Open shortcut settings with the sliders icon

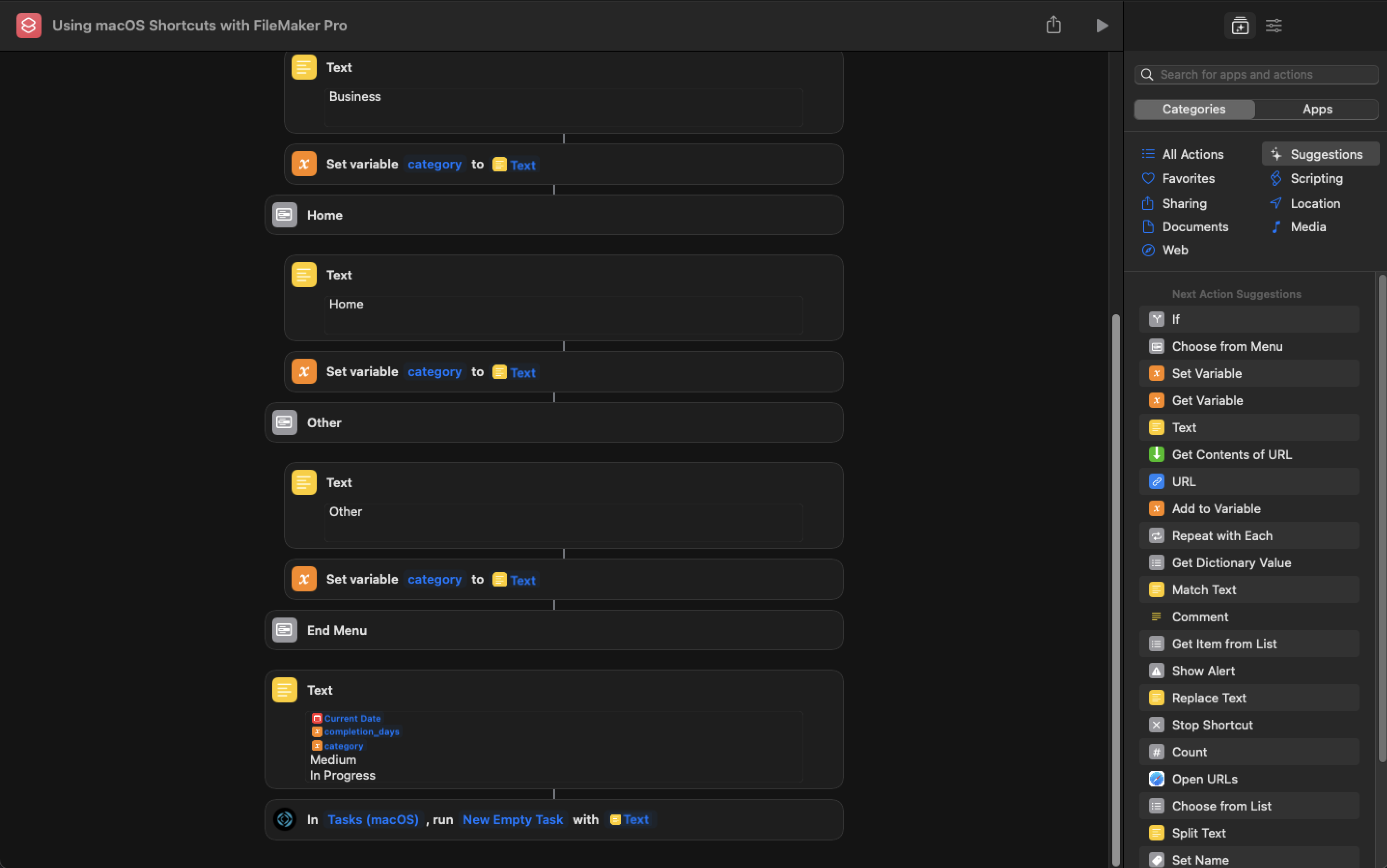click(x=1274, y=25)
